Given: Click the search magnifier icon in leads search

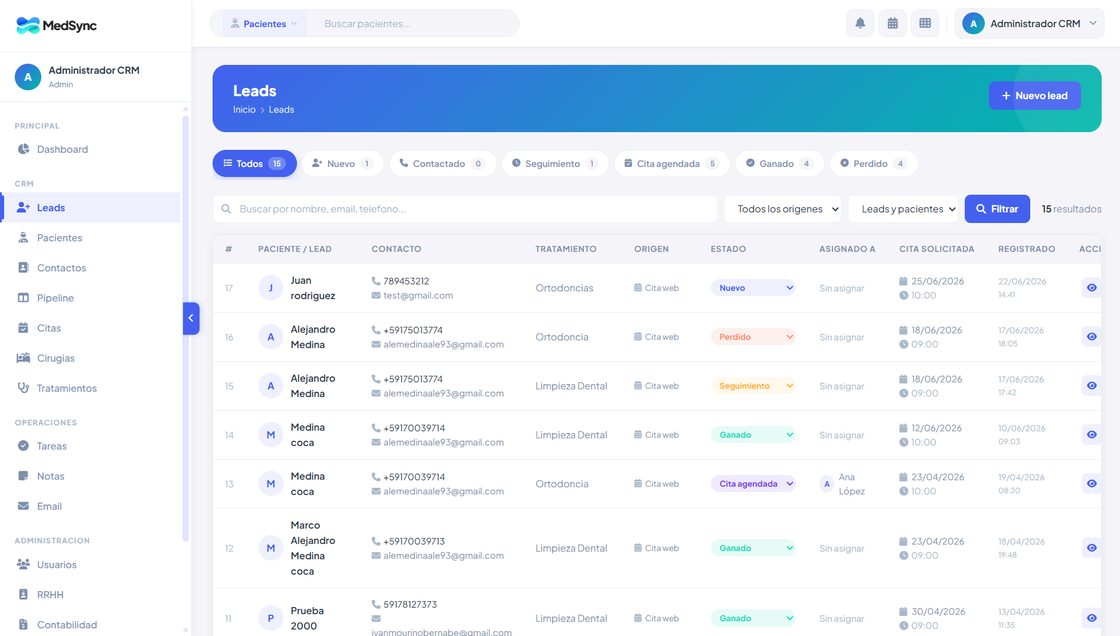Looking at the screenshot, I should 226,209.
